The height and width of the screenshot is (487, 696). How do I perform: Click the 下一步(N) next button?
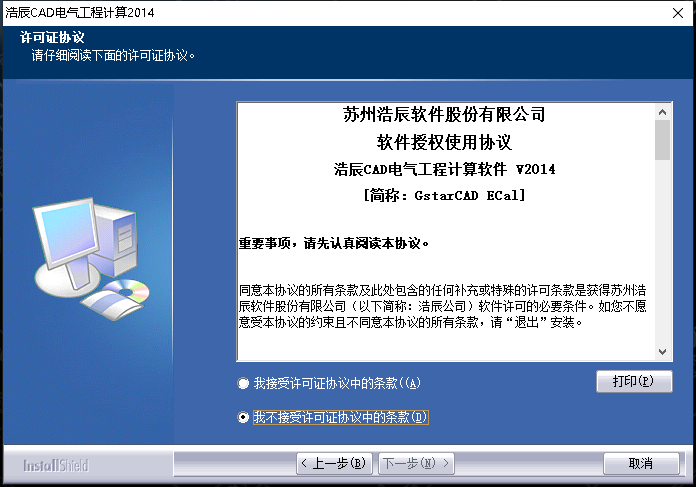pyautogui.click(x=415, y=464)
